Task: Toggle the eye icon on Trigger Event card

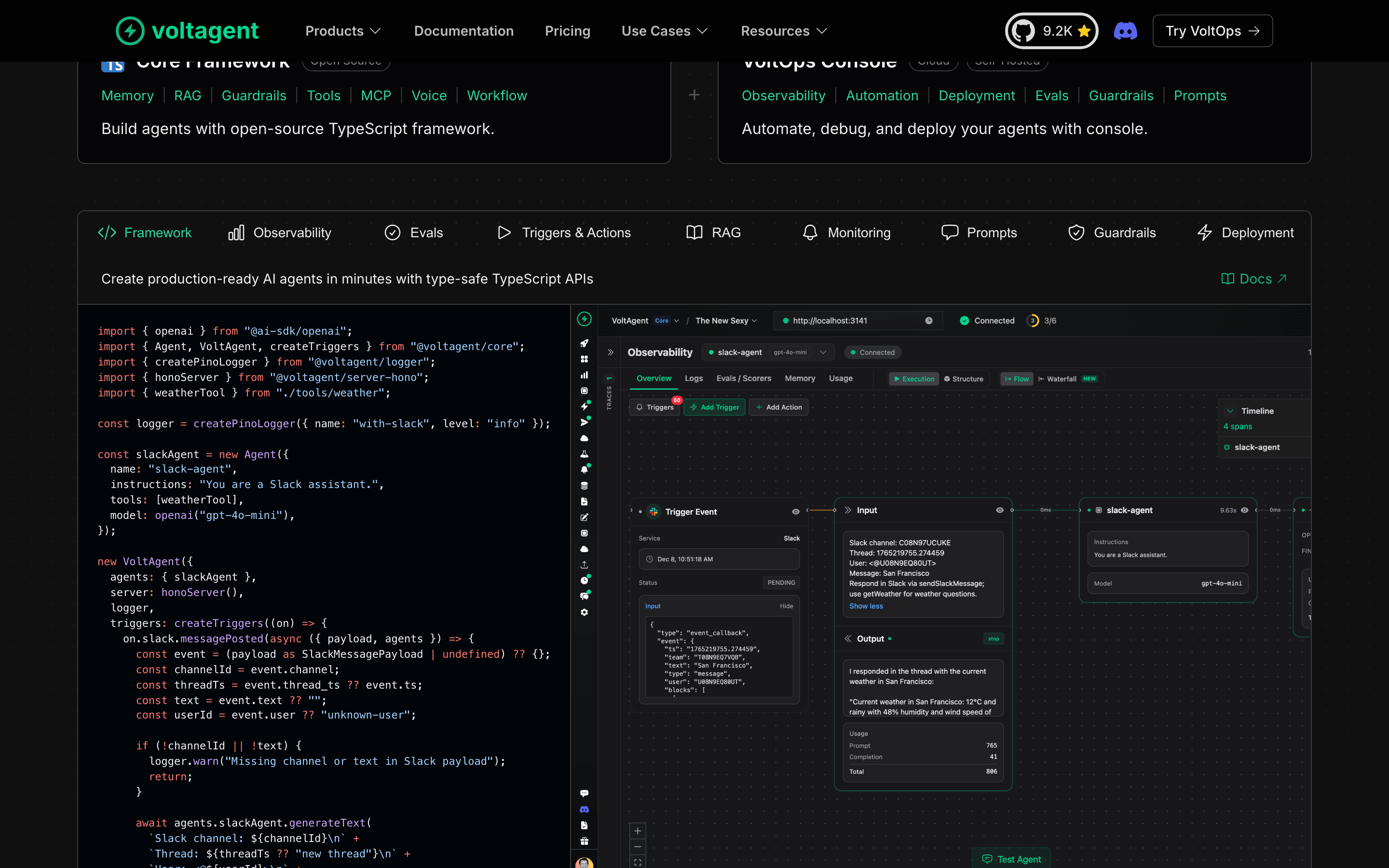Action: [795, 512]
